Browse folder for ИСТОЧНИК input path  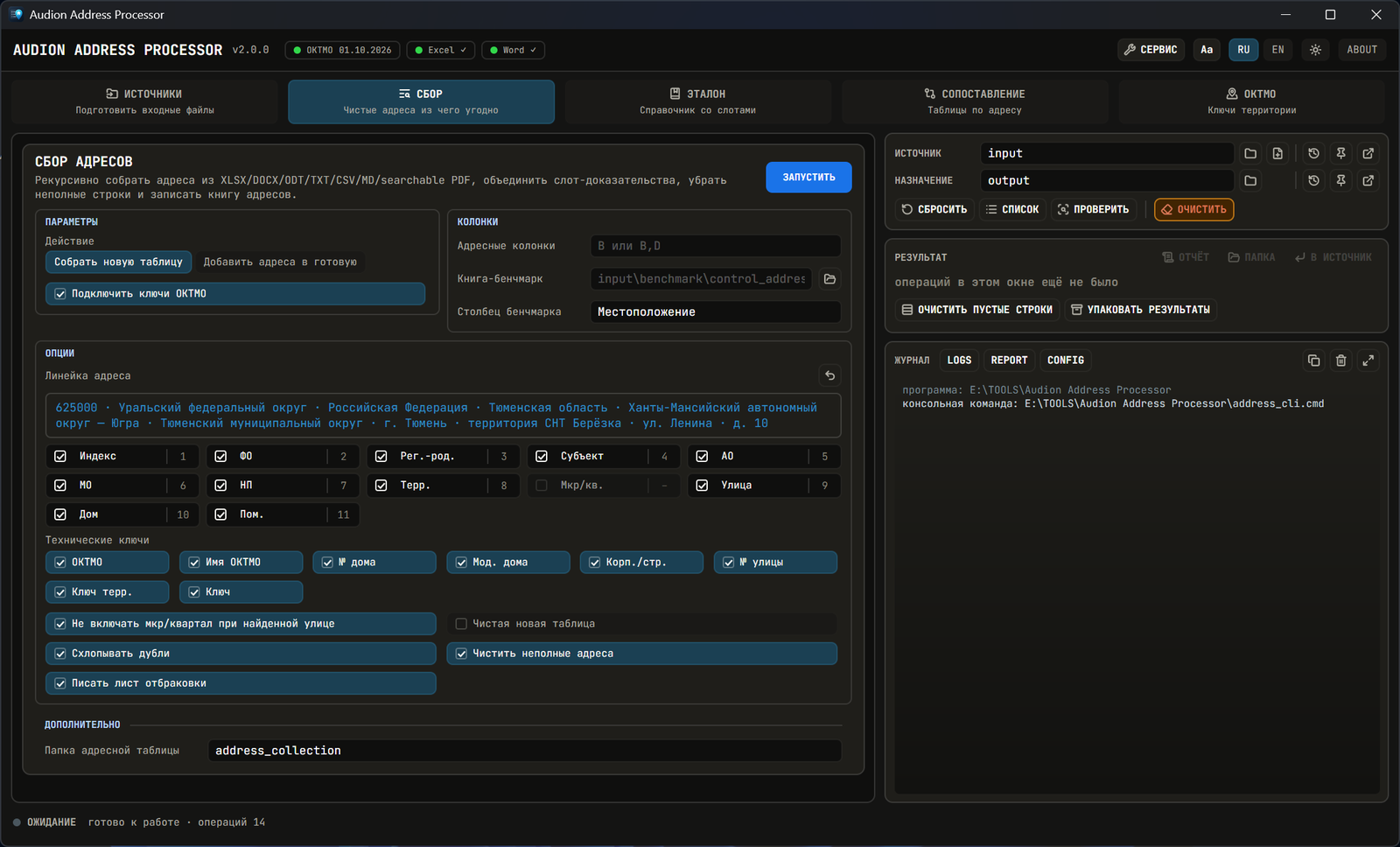1250,153
